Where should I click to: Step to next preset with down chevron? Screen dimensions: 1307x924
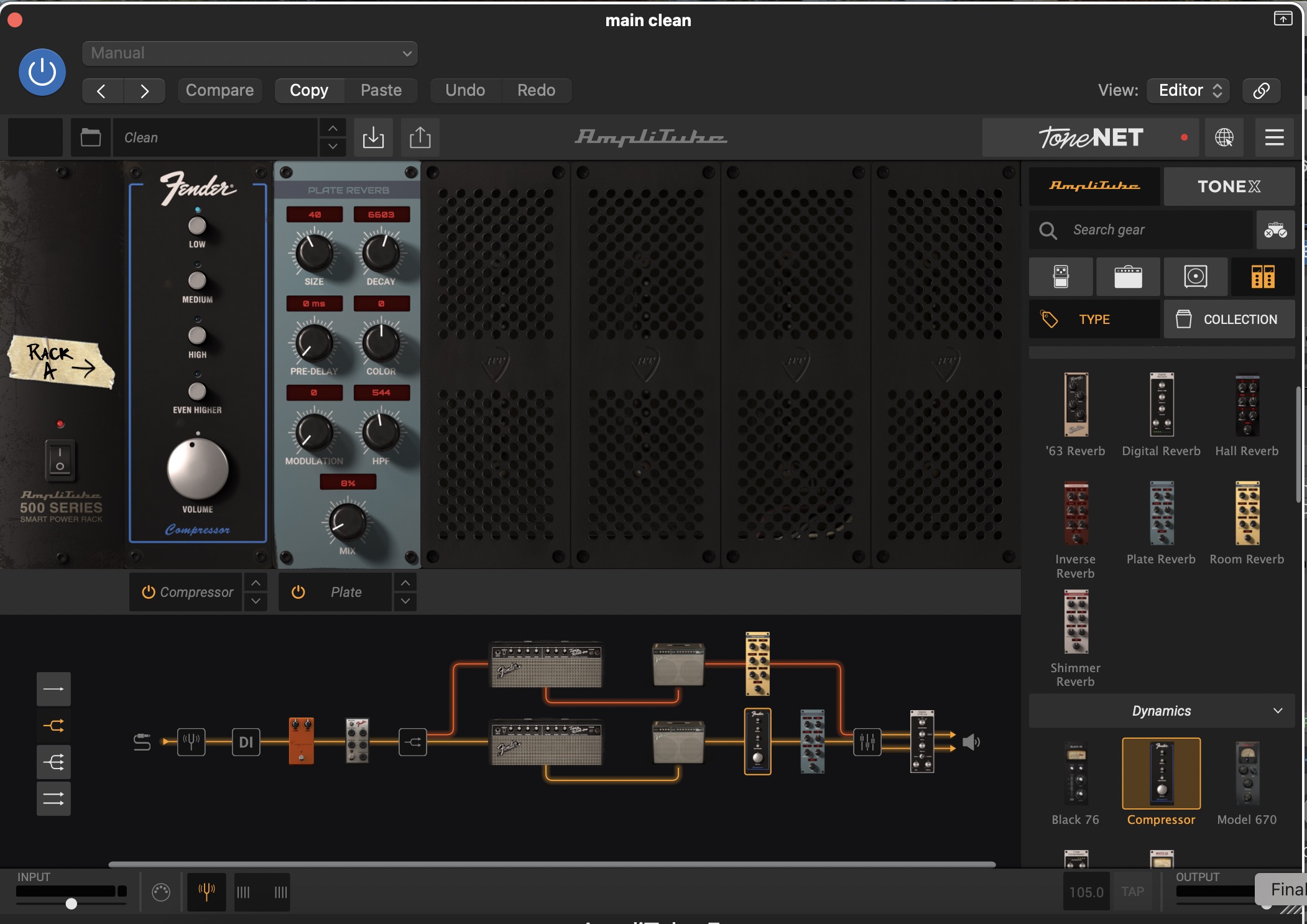[x=333, y=147]
